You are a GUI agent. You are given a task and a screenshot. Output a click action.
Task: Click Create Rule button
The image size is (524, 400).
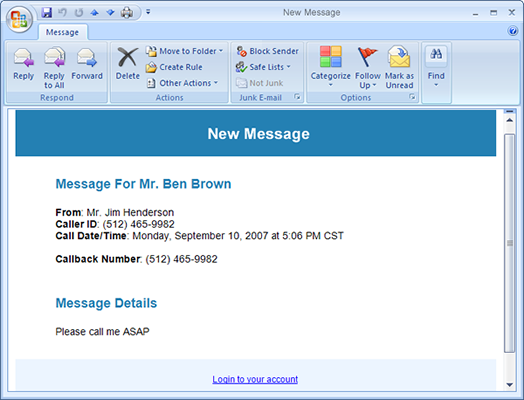tap(174, 67)
